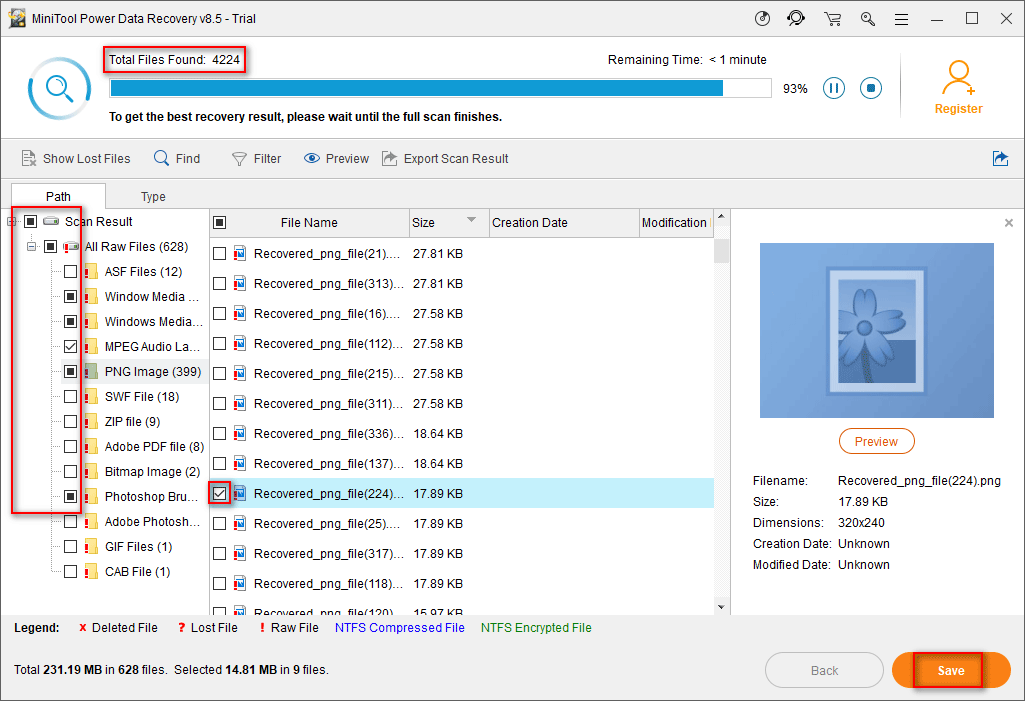Screen dimensions: 1025x701
Task: Toggle the select-all checkbox in file list header
Action: pos(220,222)
